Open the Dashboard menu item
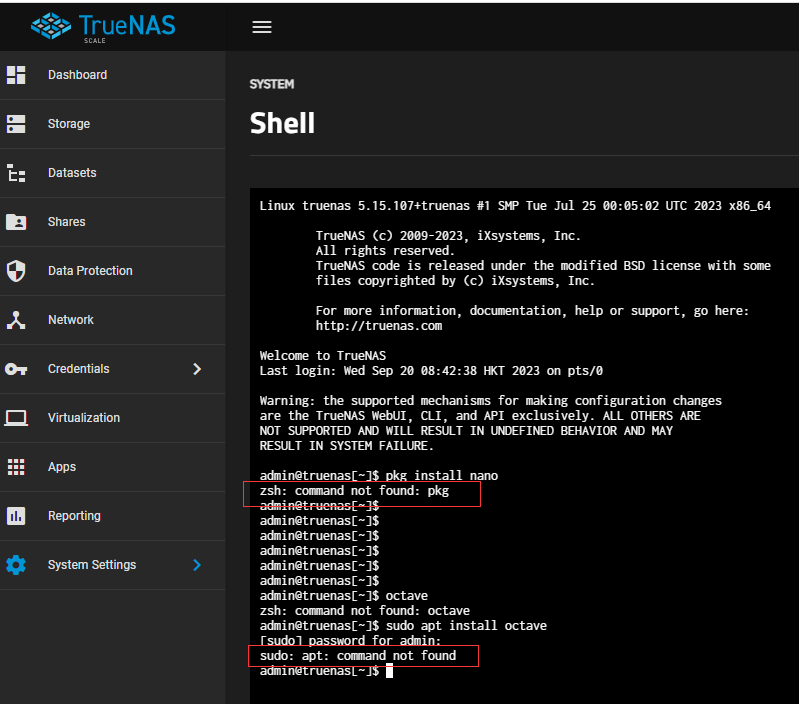 [x=113, y=75]
